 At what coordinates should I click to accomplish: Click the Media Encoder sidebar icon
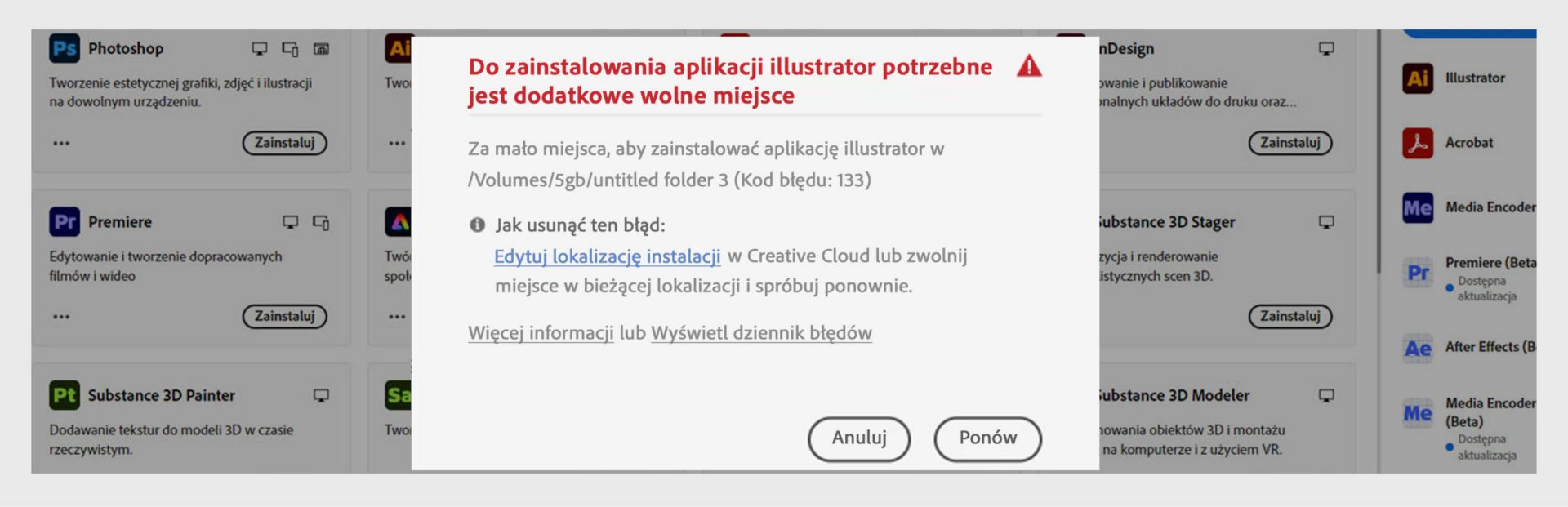point(1418,208)
